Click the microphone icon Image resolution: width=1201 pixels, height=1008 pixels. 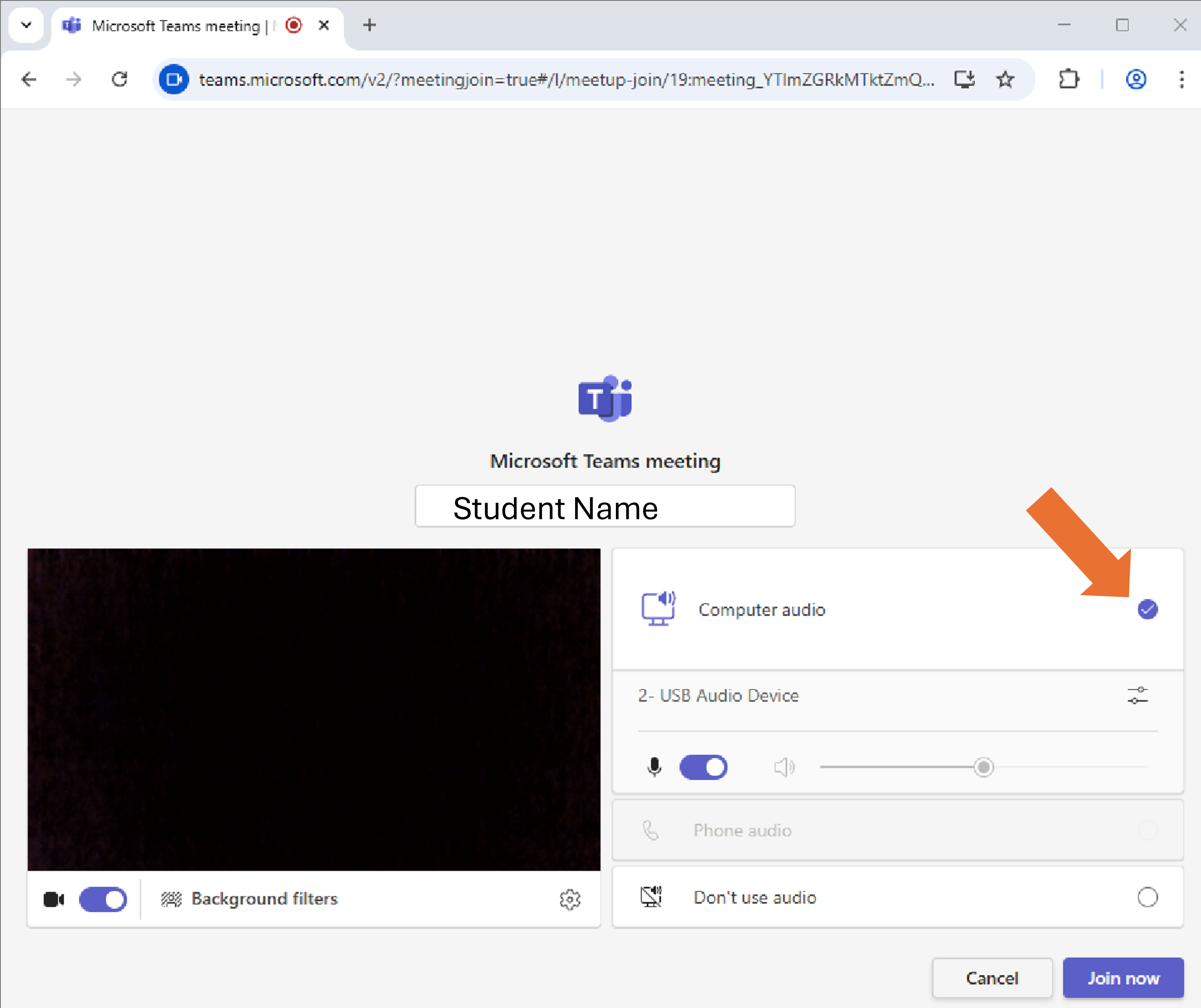(x=655, y=767)
